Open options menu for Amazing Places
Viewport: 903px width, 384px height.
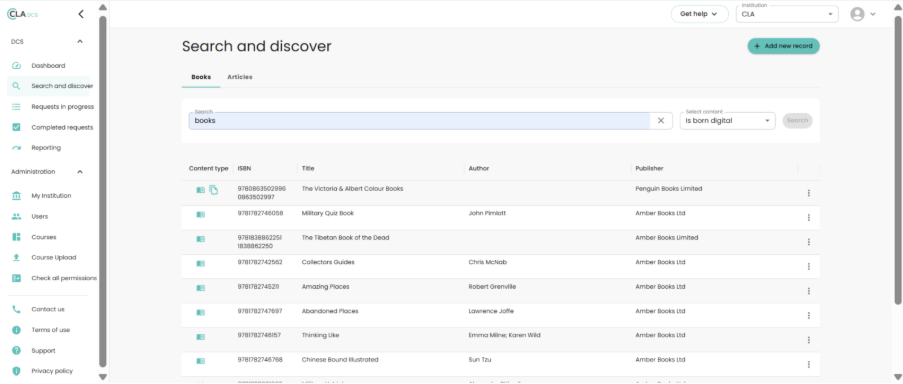click(x=809, y=291)
